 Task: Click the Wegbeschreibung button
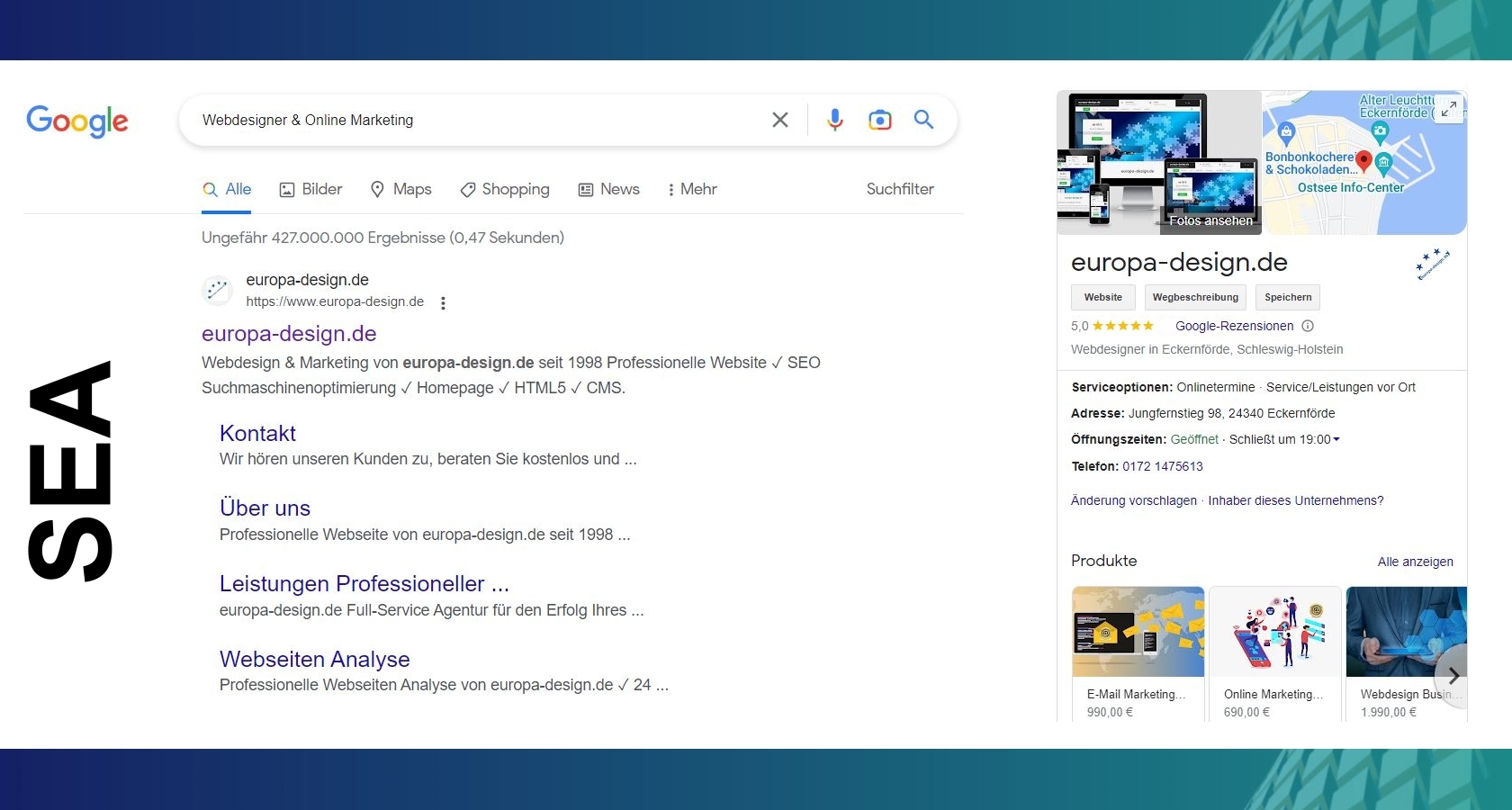pyautogui.click(x=1195, y=297)
